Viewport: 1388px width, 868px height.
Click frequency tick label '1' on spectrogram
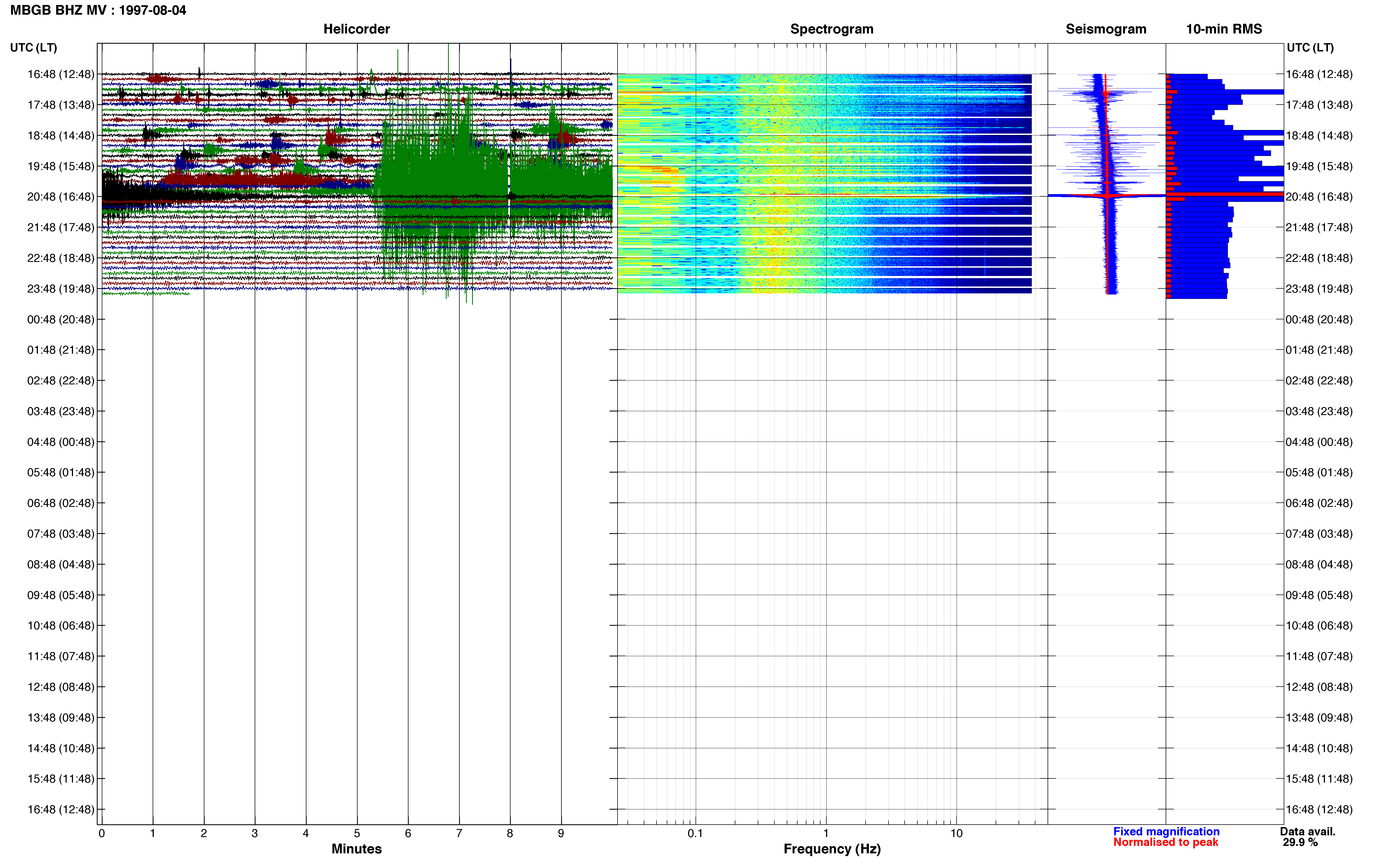point(826,833)
